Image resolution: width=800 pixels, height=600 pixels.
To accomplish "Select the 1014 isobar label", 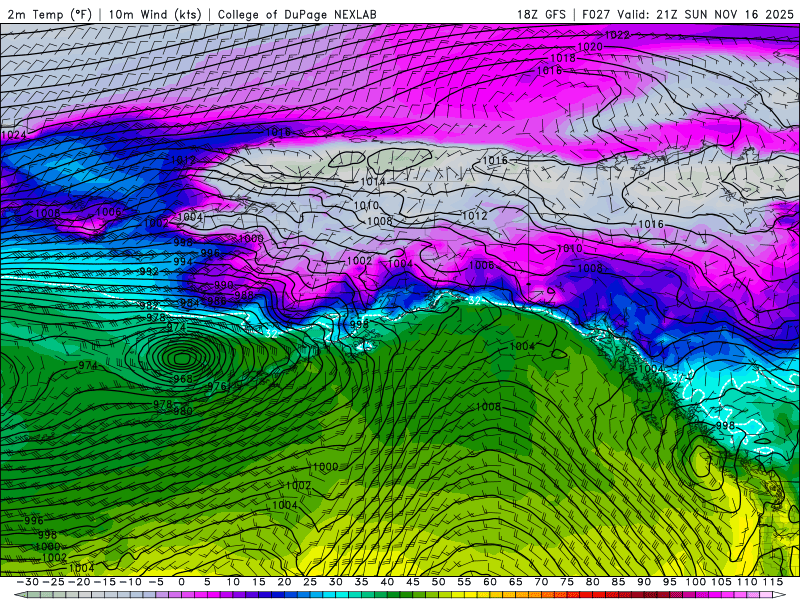I will 372,182.
